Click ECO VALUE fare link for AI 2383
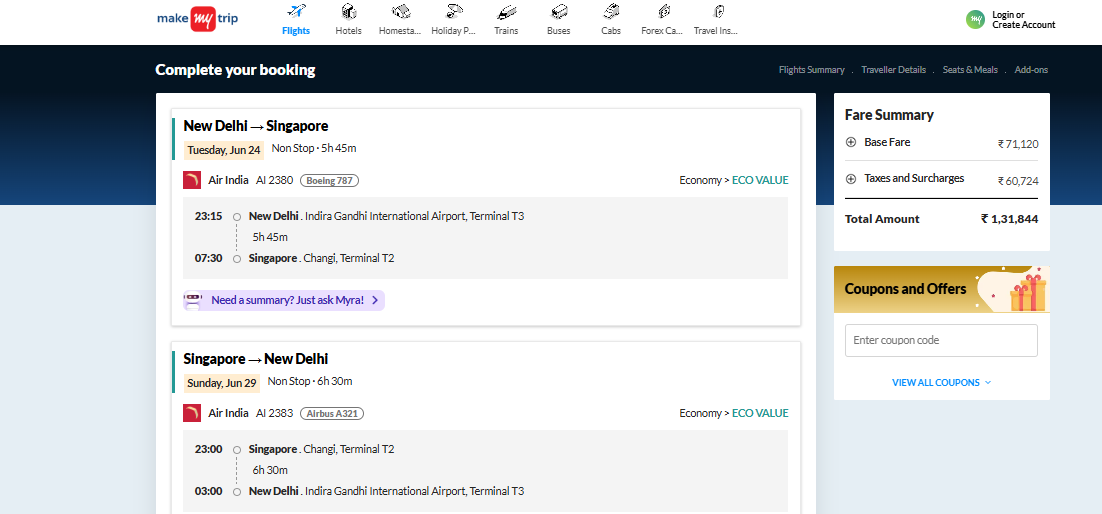Viewport: 1102px width, 514px height. [x=760, y=413]
